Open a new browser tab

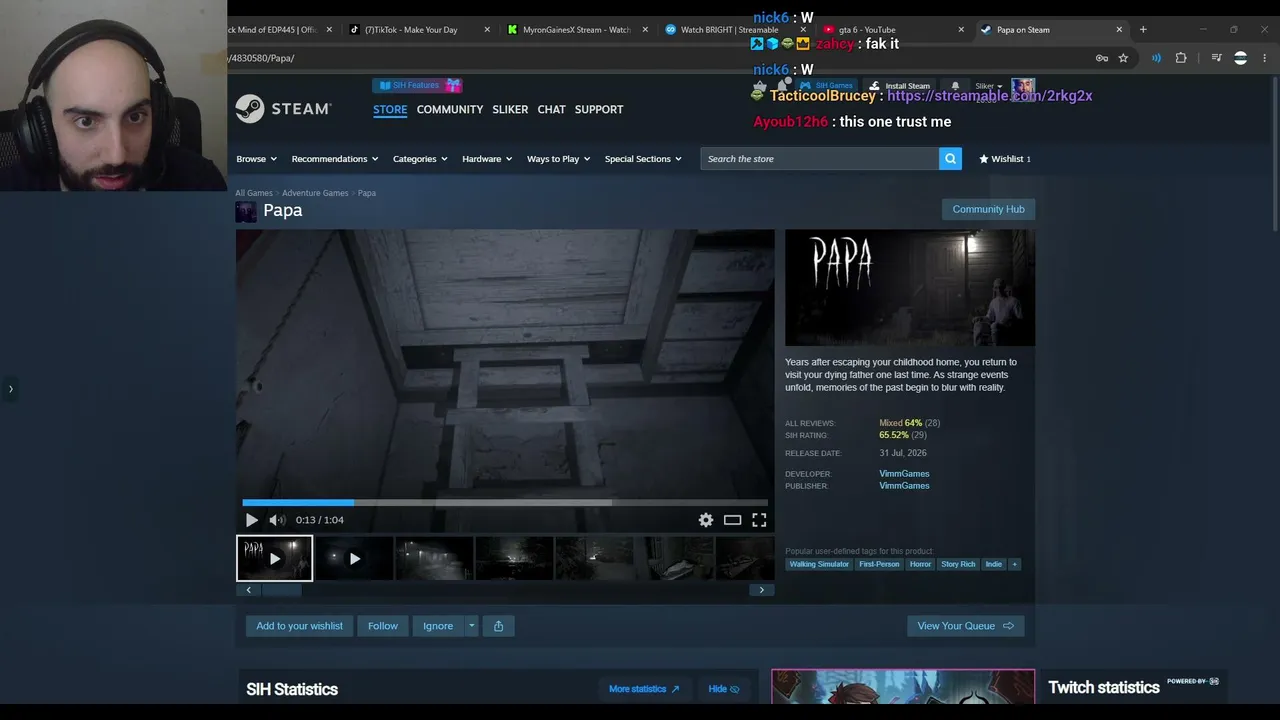click(x=1143, y=30)
